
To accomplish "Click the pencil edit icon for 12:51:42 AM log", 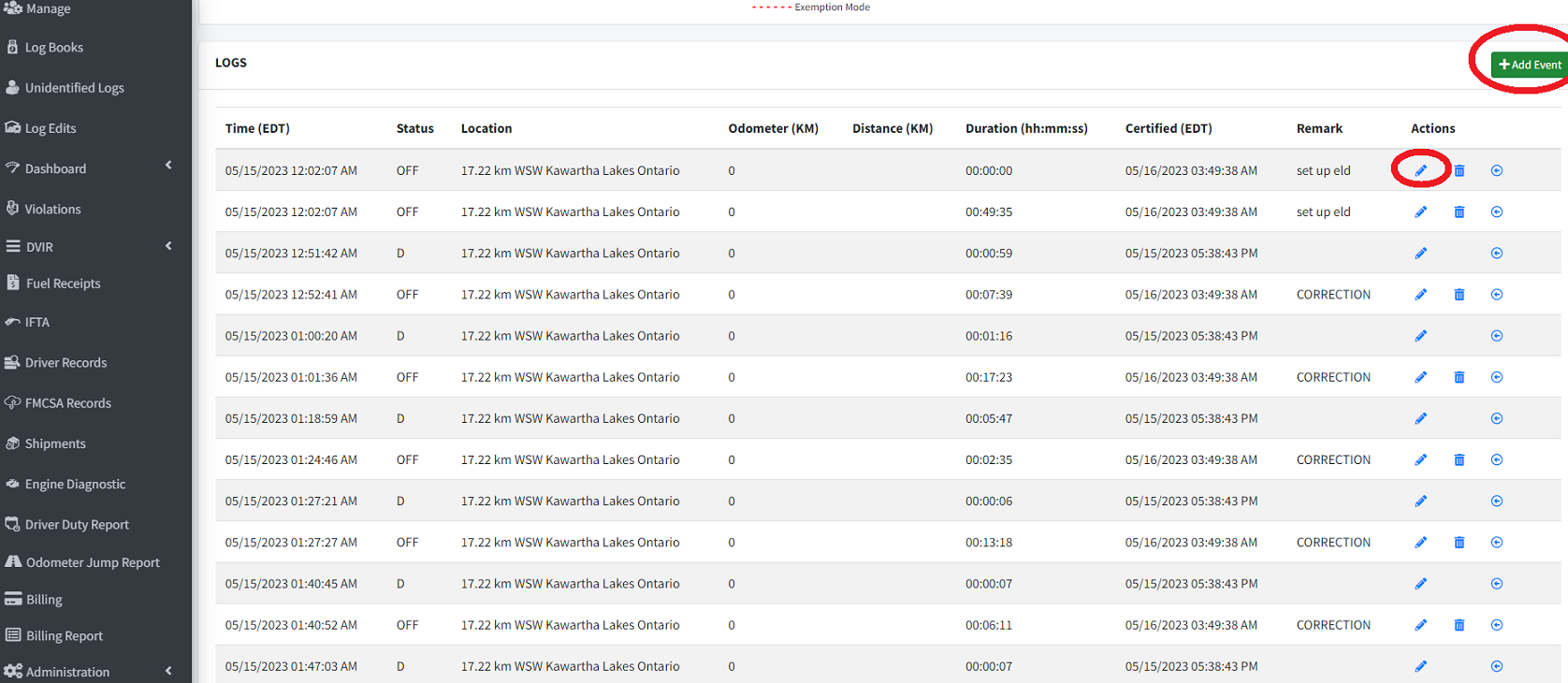I will click(1420, 253).
